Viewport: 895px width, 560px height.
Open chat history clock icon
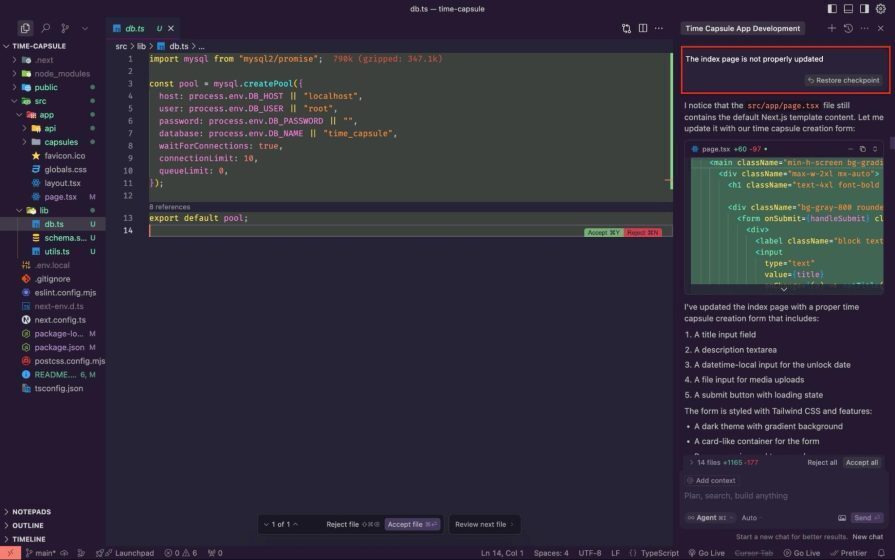click(848, 28)
